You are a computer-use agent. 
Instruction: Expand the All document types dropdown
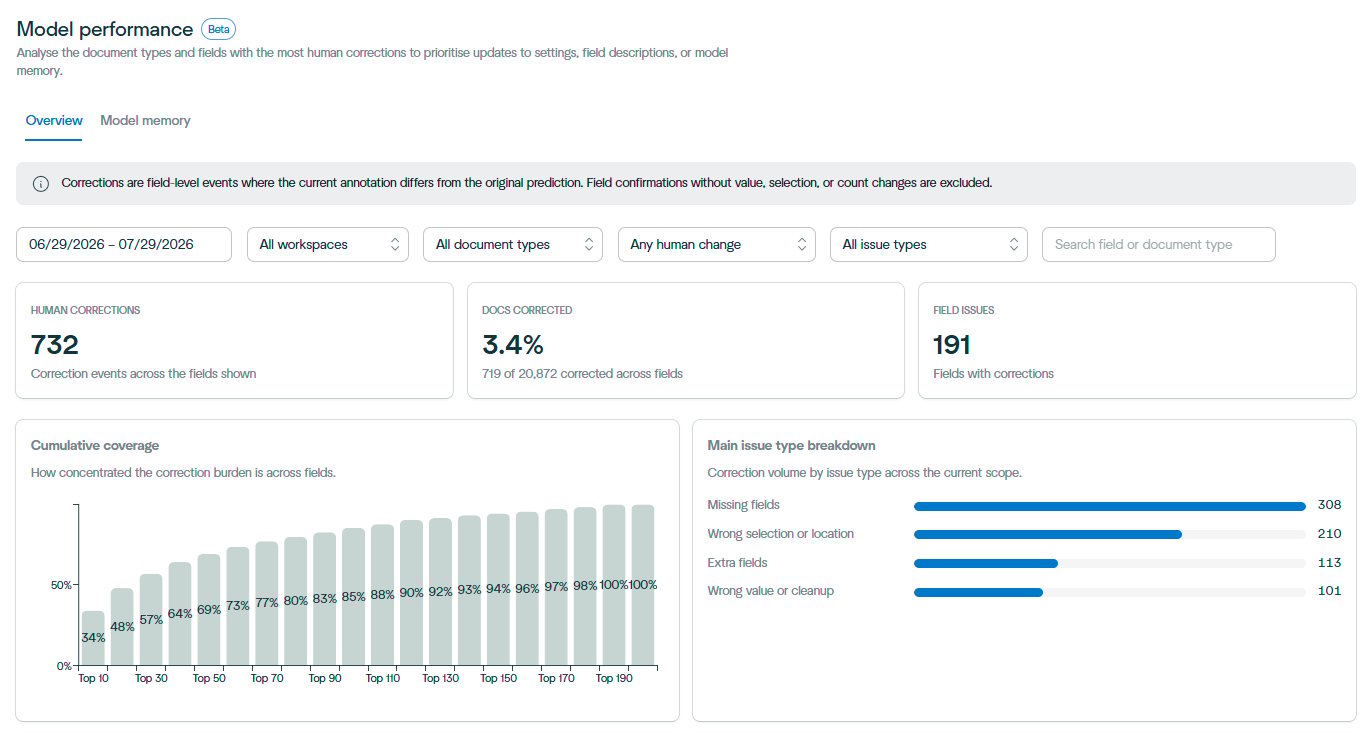tap(513, 244)
